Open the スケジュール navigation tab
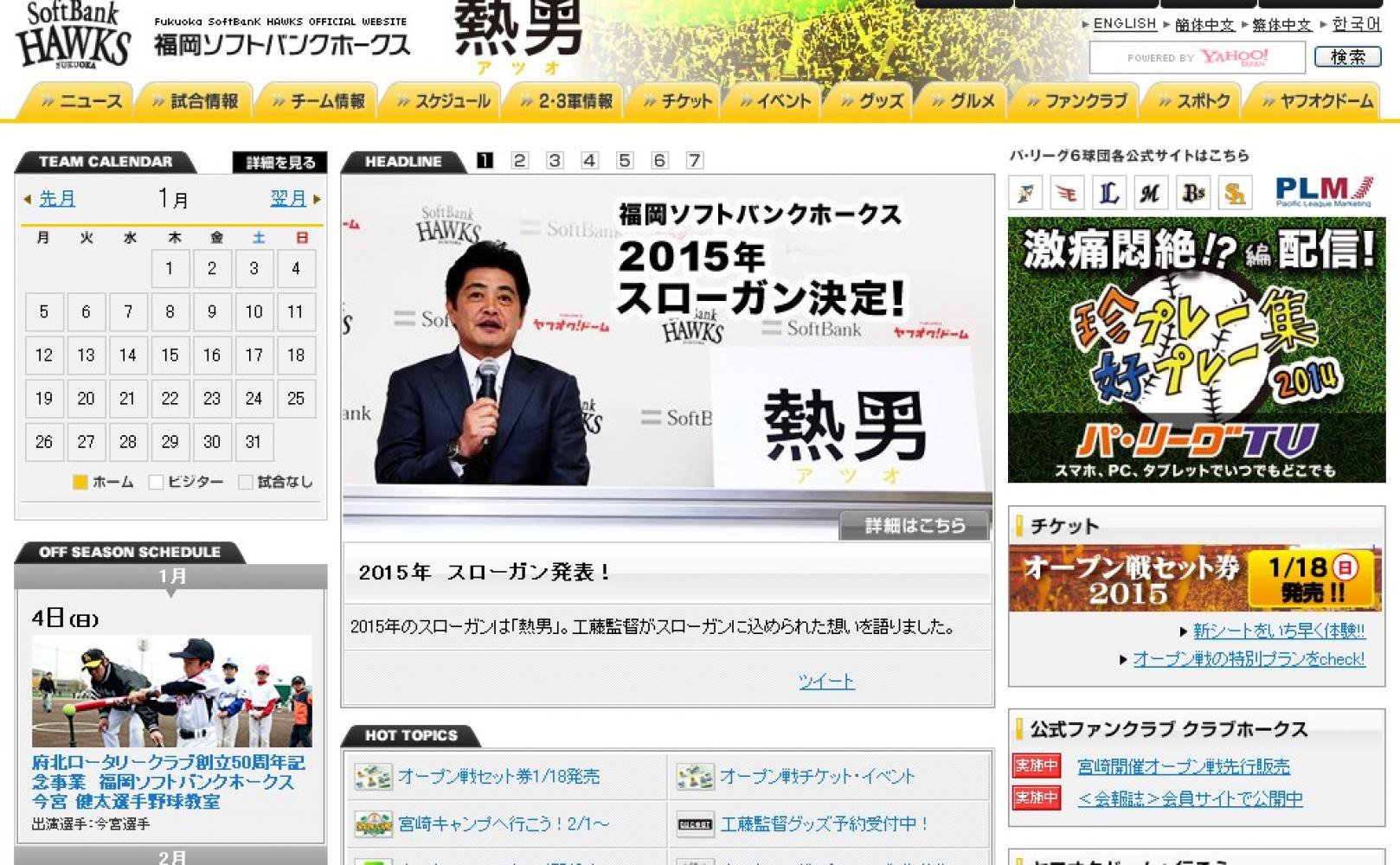The height and width of the screenshot is (865, 1400). coord(444,102)
